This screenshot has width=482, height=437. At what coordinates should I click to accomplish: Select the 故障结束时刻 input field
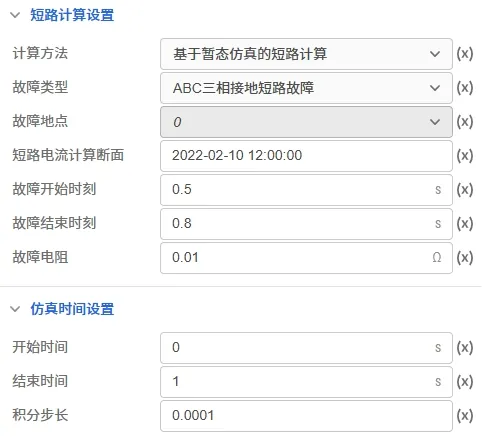tap(306, 224)
